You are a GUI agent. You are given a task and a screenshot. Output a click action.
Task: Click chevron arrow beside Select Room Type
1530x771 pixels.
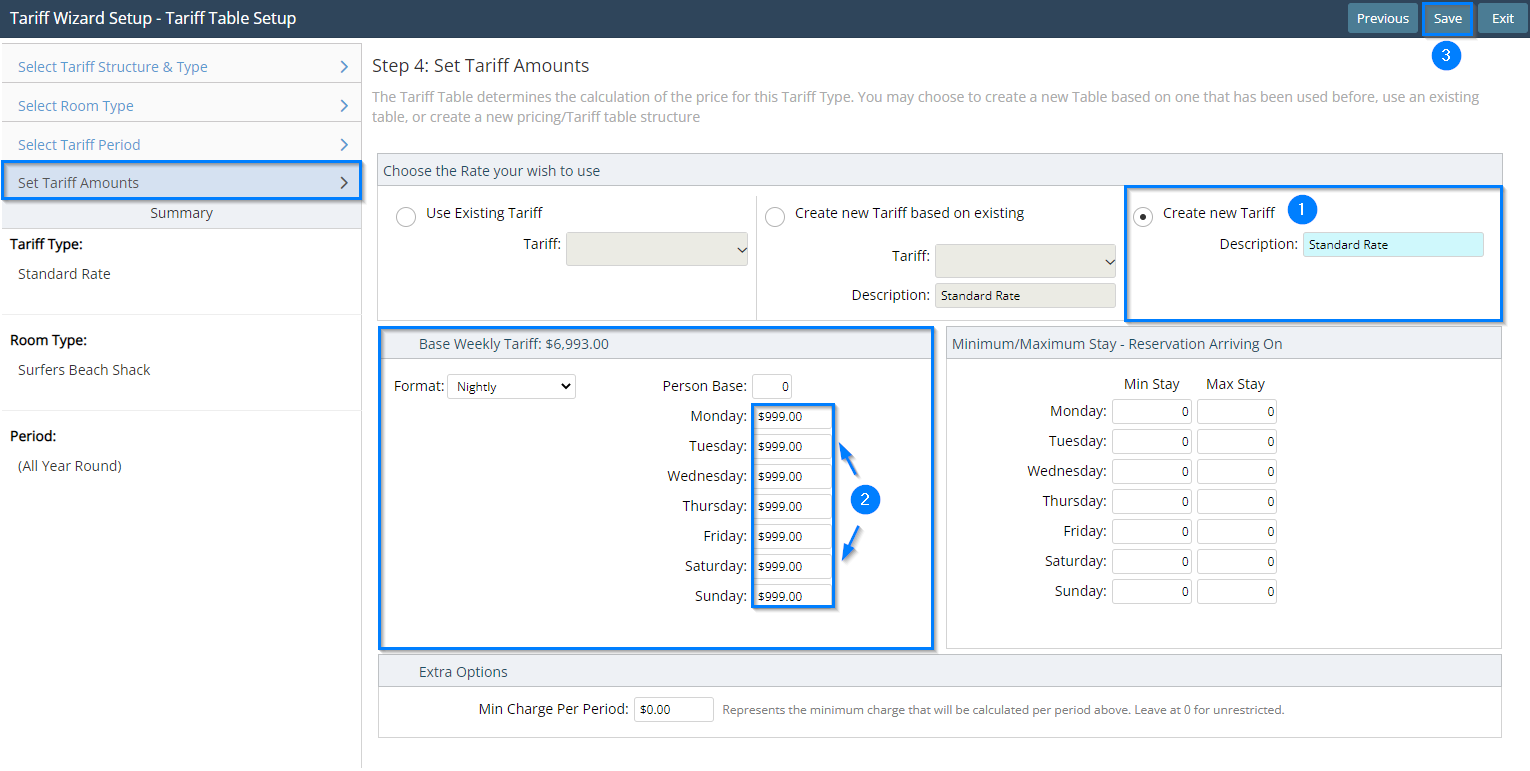[x=344, y=106]
